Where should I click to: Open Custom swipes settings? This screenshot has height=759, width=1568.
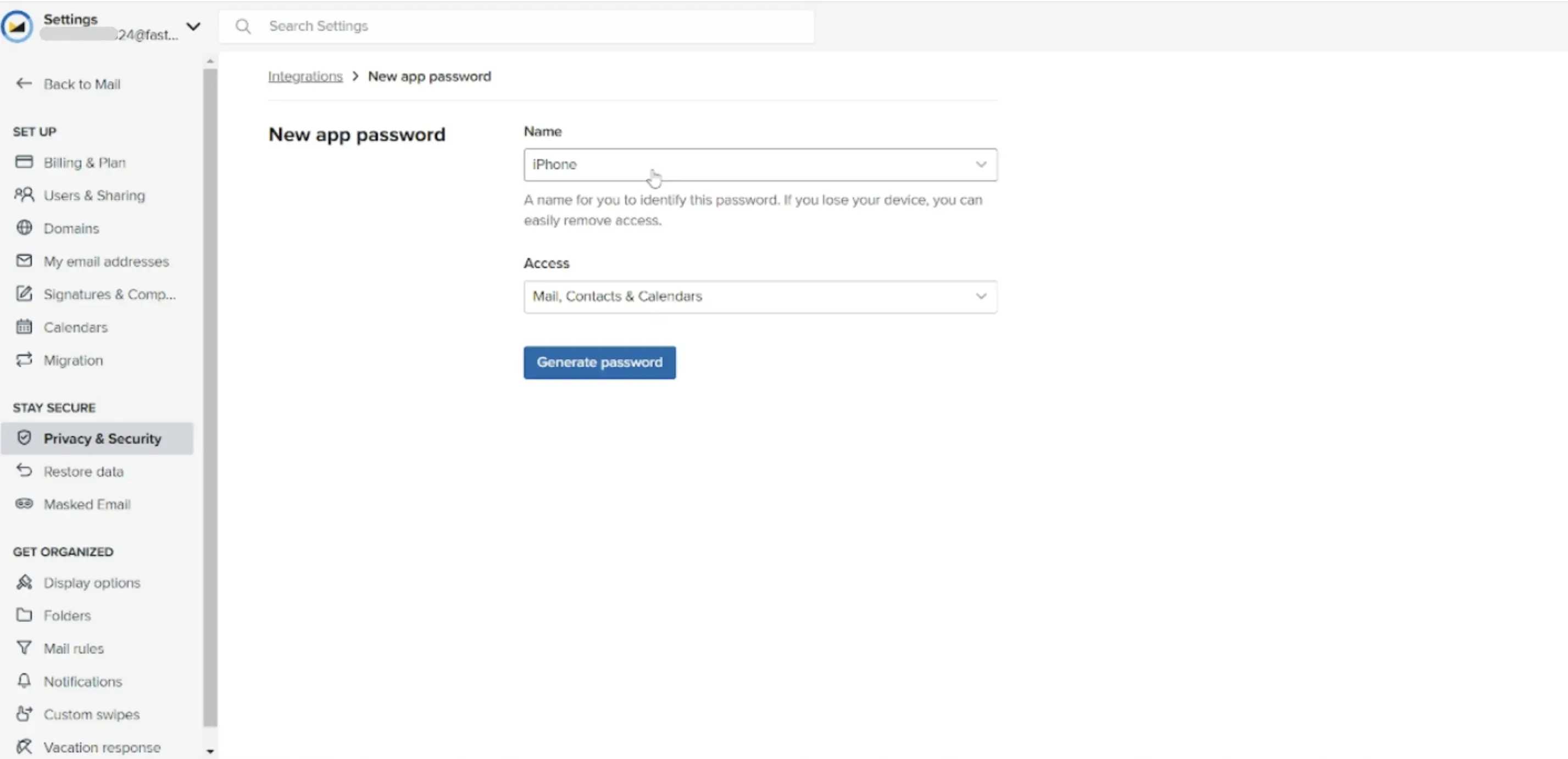click(x=91, y=715)
